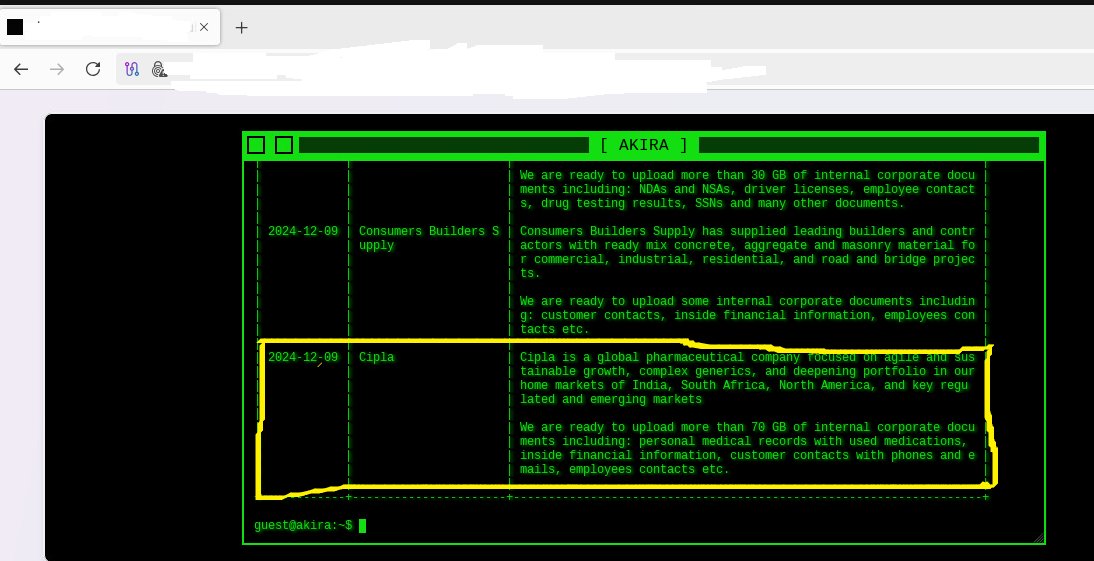The image size is (1094, 561).
Task: Click the 'some internal corporate documents' paragraph
Action: tap(747, 315)
